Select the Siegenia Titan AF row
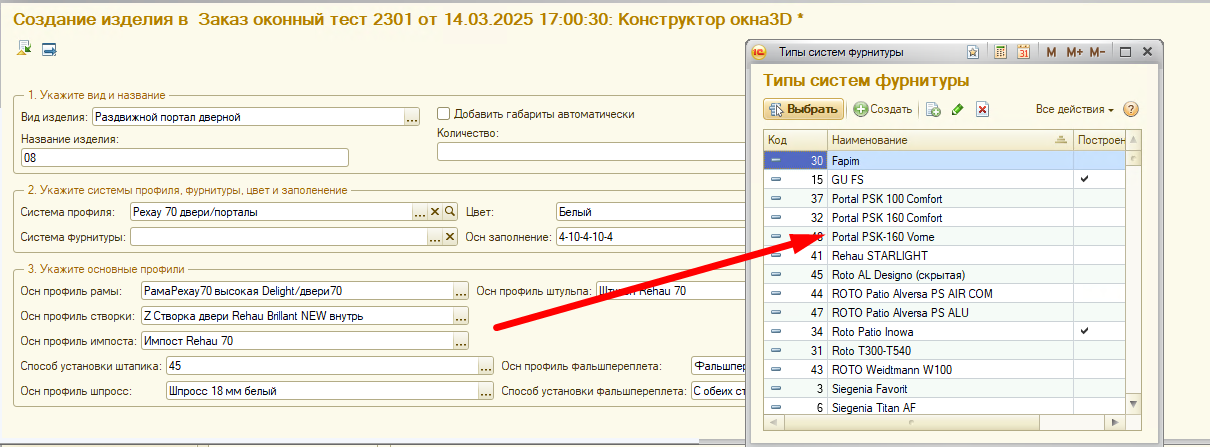This screenshot has width=1210, height=447. point(945,406)
